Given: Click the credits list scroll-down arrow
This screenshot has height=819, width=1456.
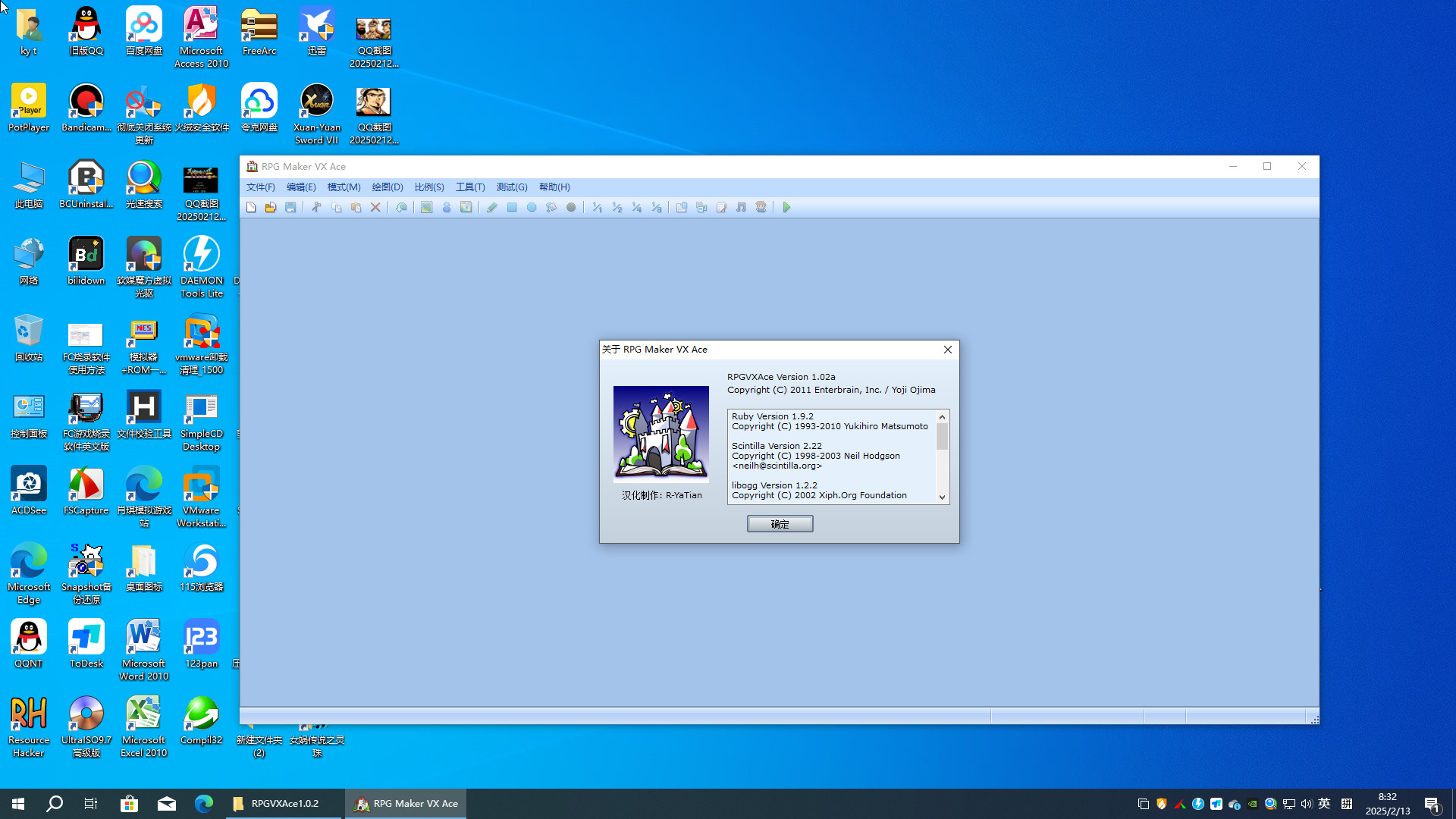Looking at the screenshot, I should coord(942,497).
